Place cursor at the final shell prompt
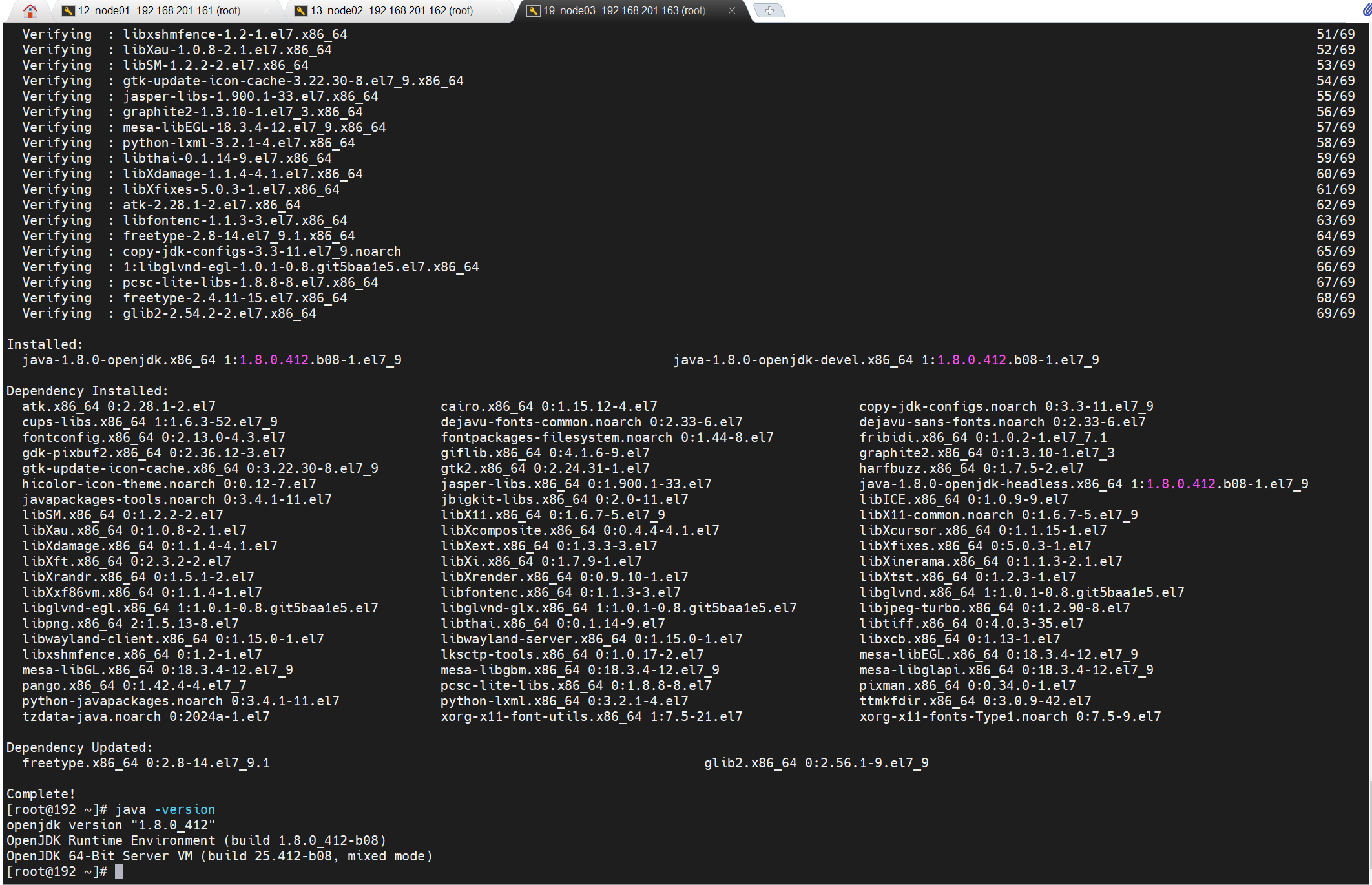1372x885 pixels. (x=119, y=871)
